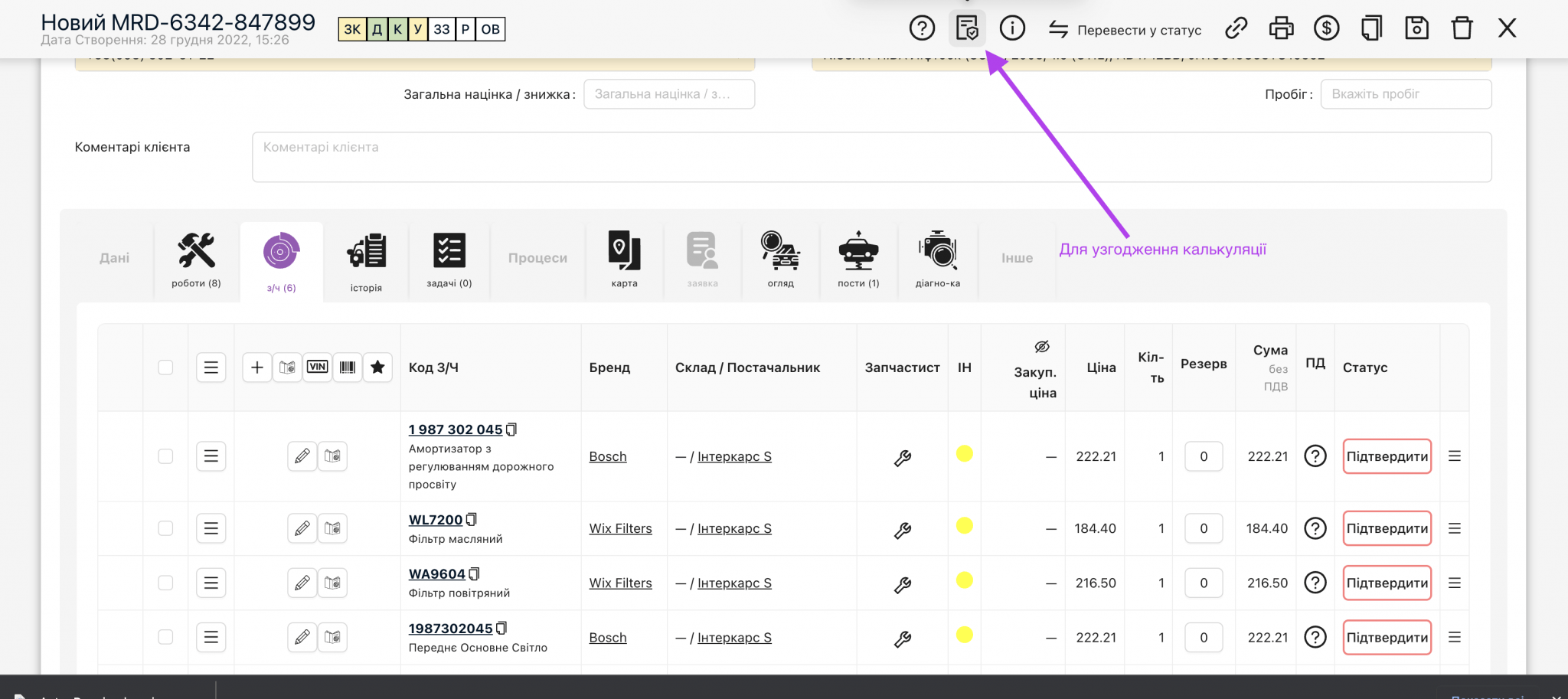Click the VIN search icon in table header
This screenshot has height=699, width=1568.
317,367
